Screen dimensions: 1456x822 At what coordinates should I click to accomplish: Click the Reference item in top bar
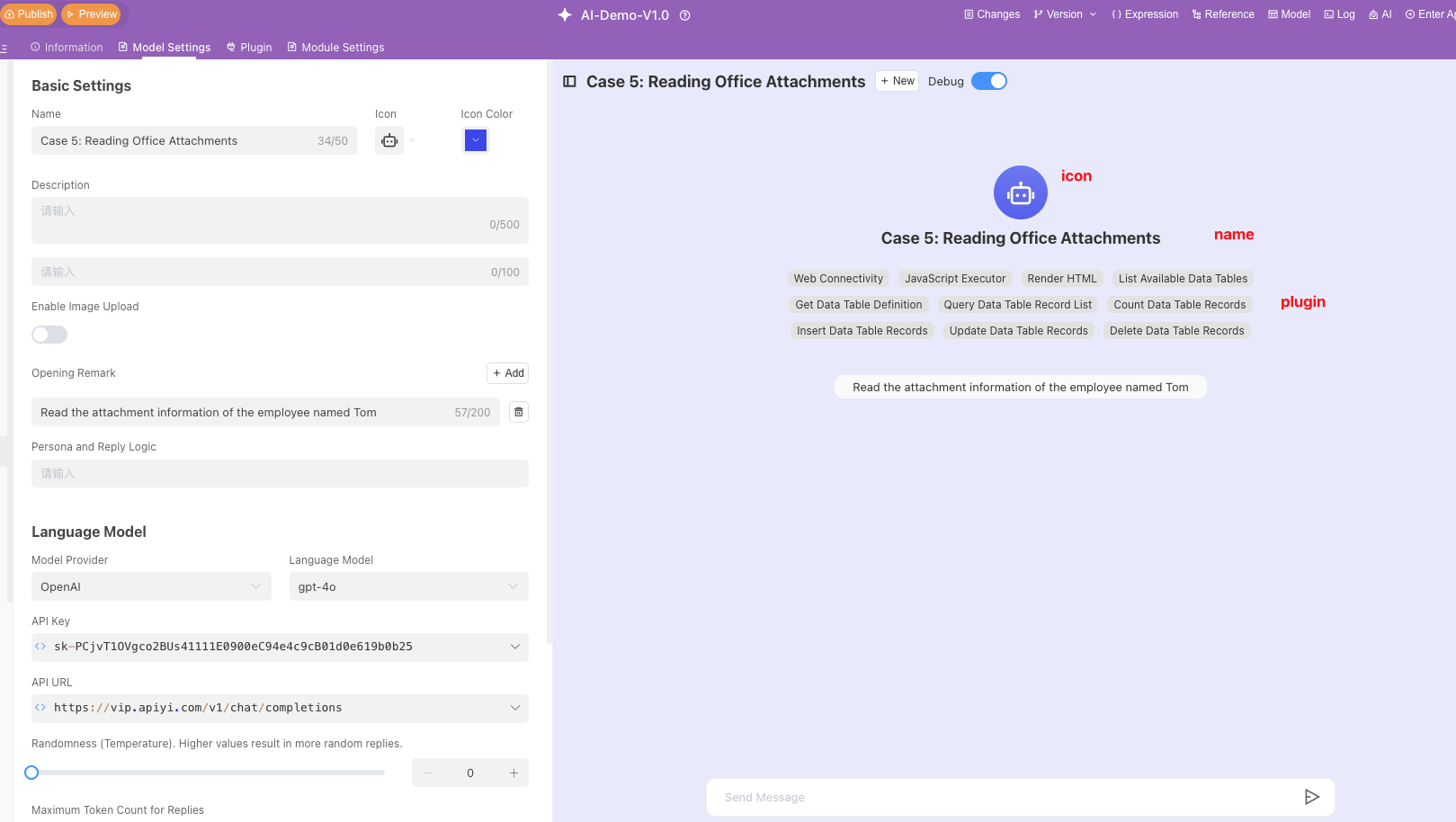pyautogui.click(x=1223, y=14)
